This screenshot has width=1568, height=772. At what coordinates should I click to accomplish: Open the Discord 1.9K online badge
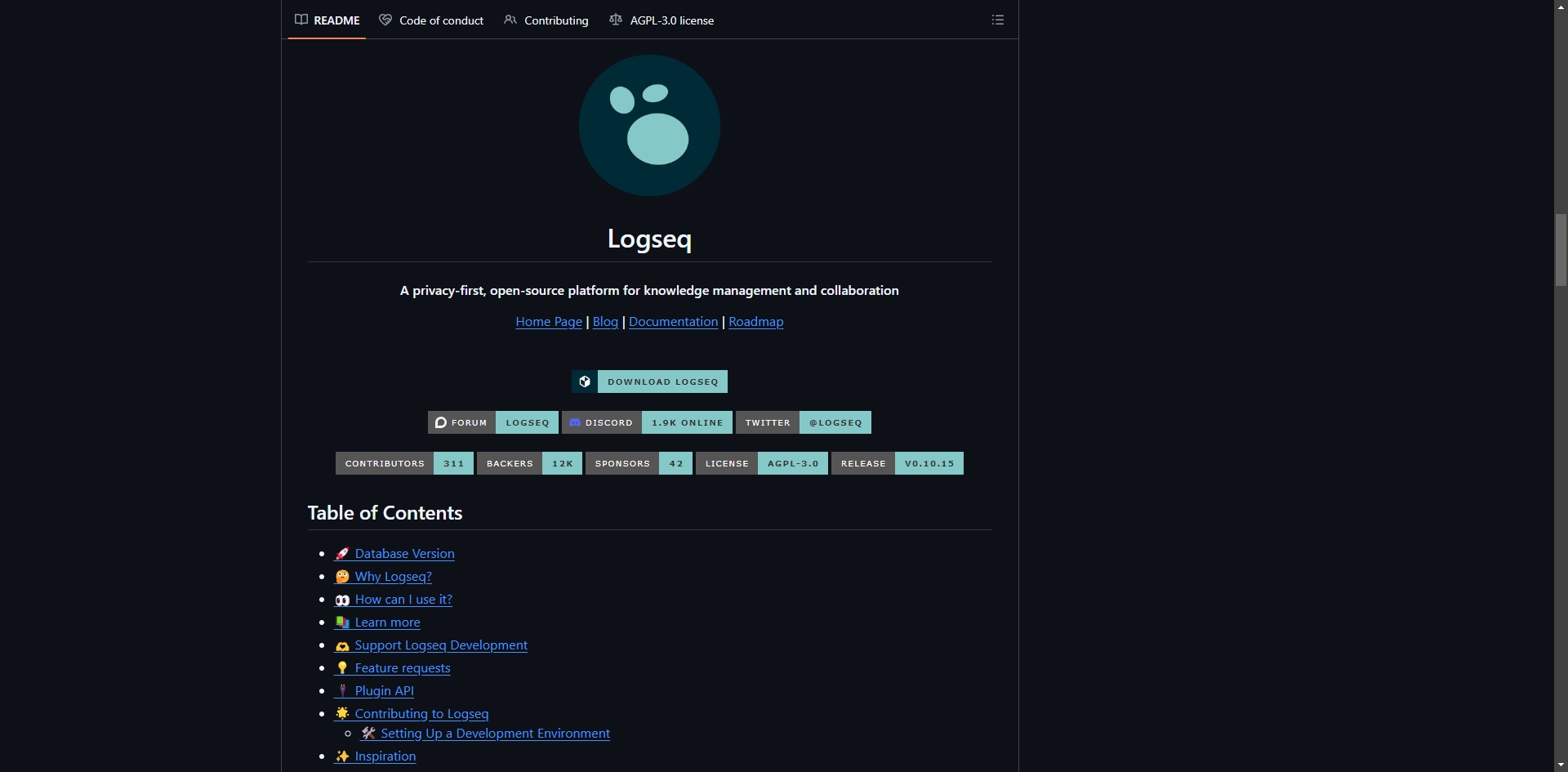click(647, 422)
